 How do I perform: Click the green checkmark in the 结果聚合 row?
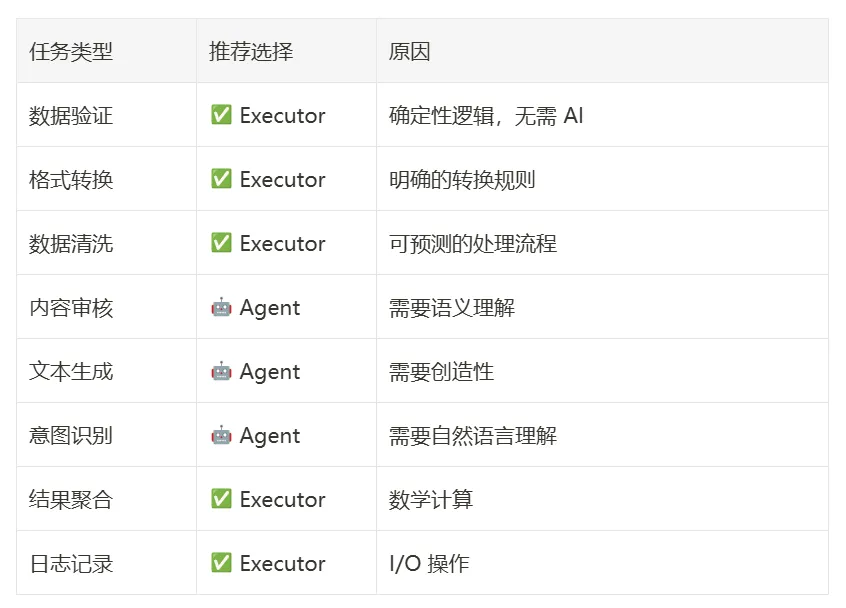(221, 498)
